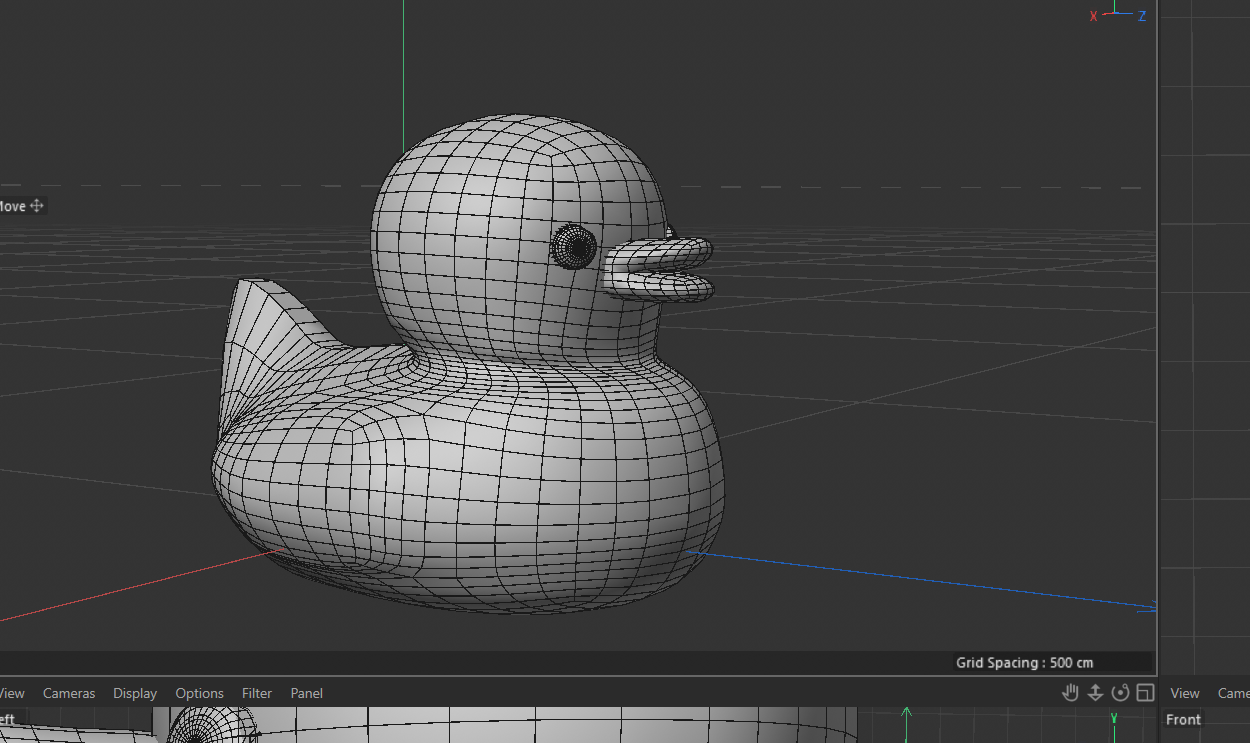Click the Grid Spacing 500 cm readout
Screen dimensions: 1250x743
tap(1024, 662)
